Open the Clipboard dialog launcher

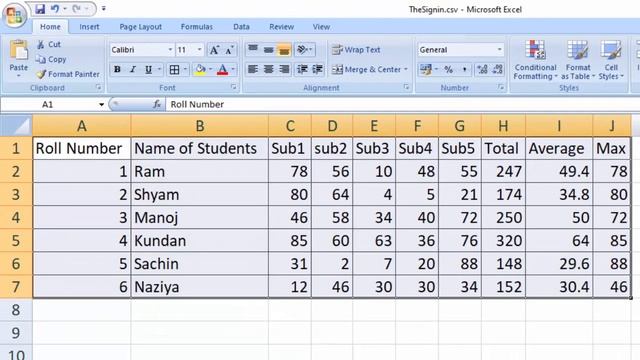click(98, 87)
